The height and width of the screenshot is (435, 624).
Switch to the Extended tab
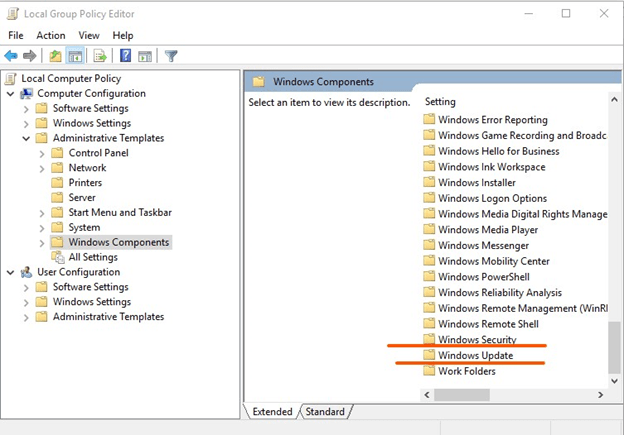pyautogui.click(x=272, y=412)
